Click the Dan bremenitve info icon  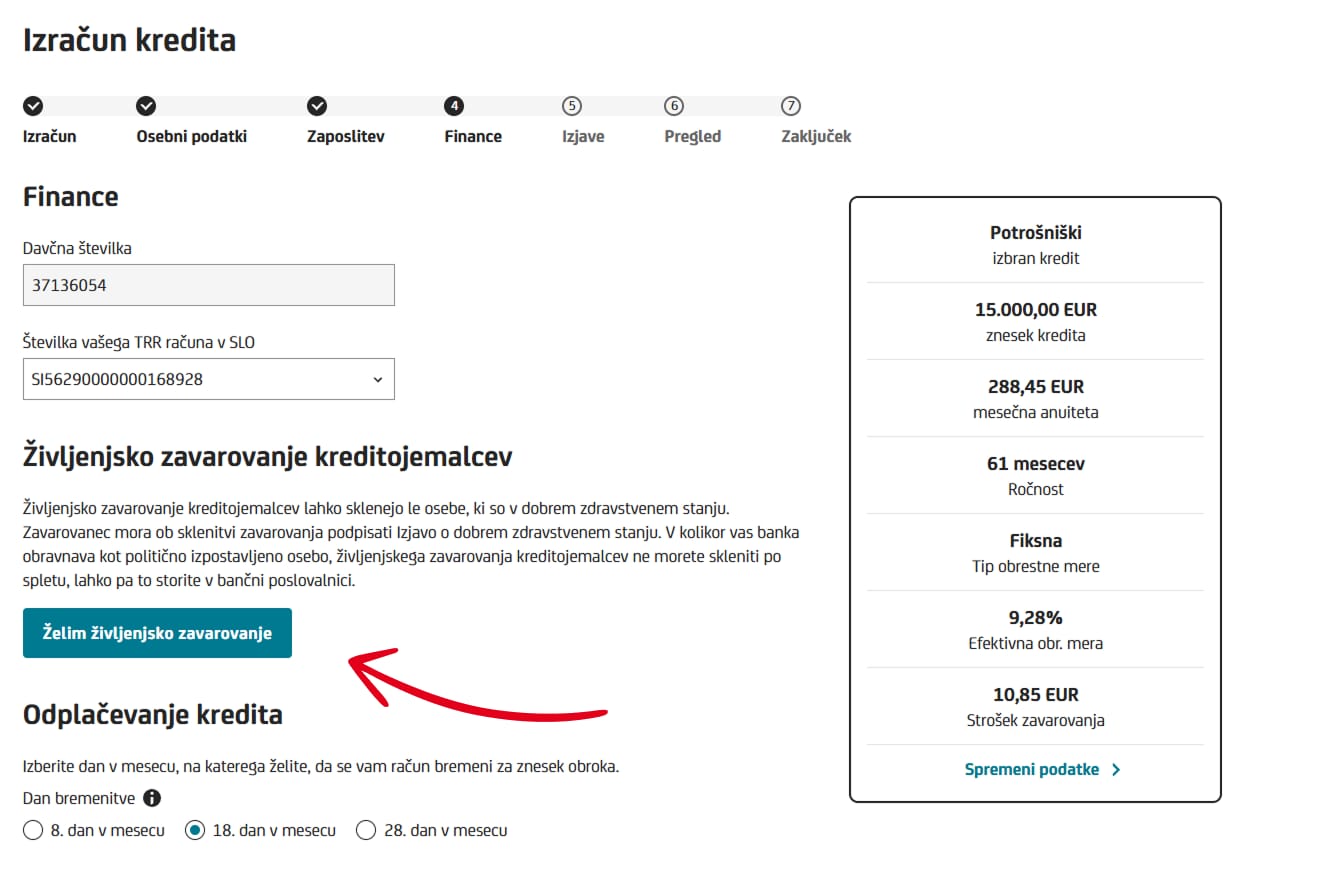[x=152, y=798]
